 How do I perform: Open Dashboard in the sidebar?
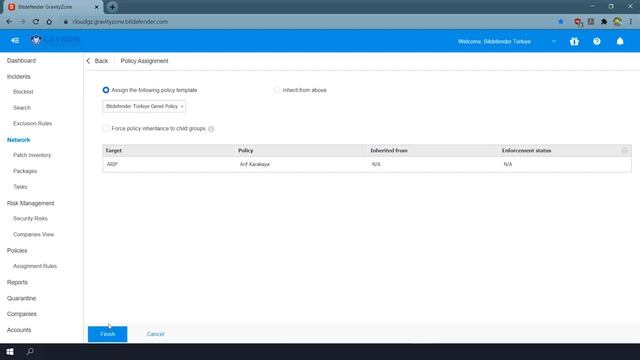(21, 61)
